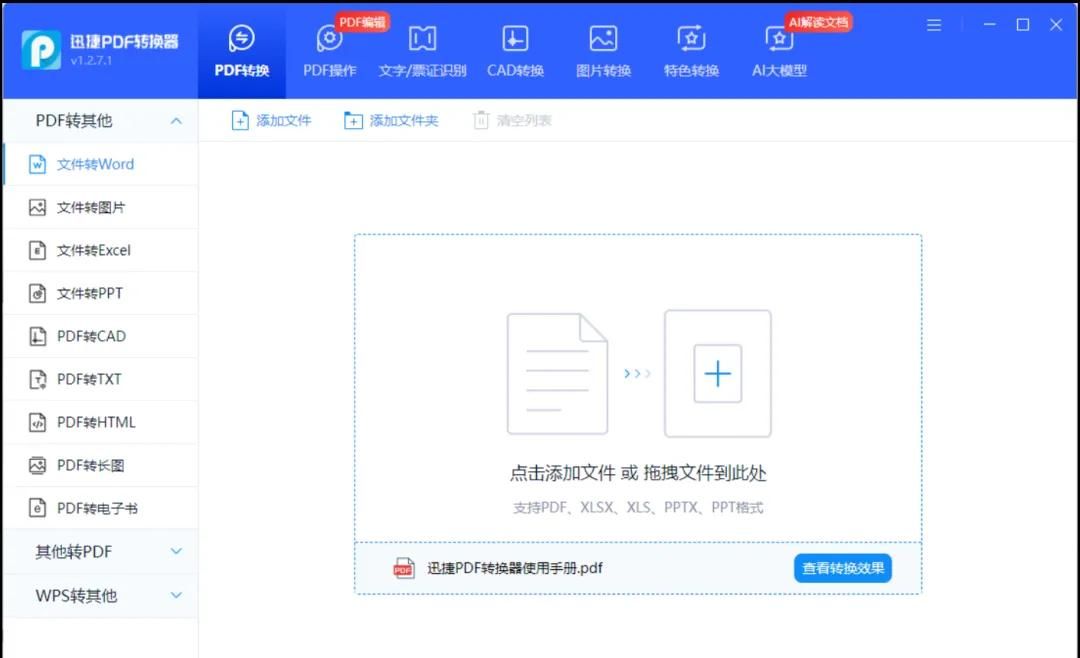Click the 添加文件夹 add folder icon
Image resolution: width=1080 pixels, height=658 pixels.
[x=391, y=119]
